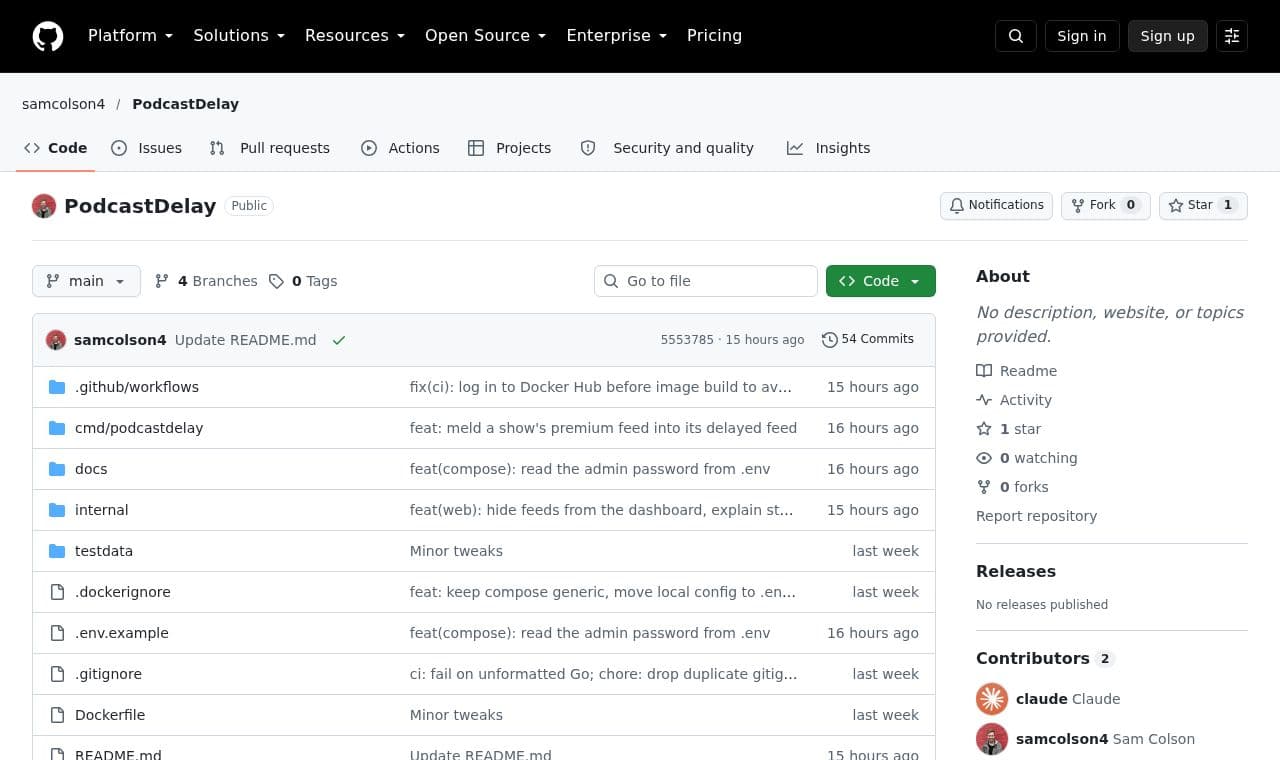Open the Activity link in About
1280x760 pixels.
pyautogui.click(x=1014, y=400)
